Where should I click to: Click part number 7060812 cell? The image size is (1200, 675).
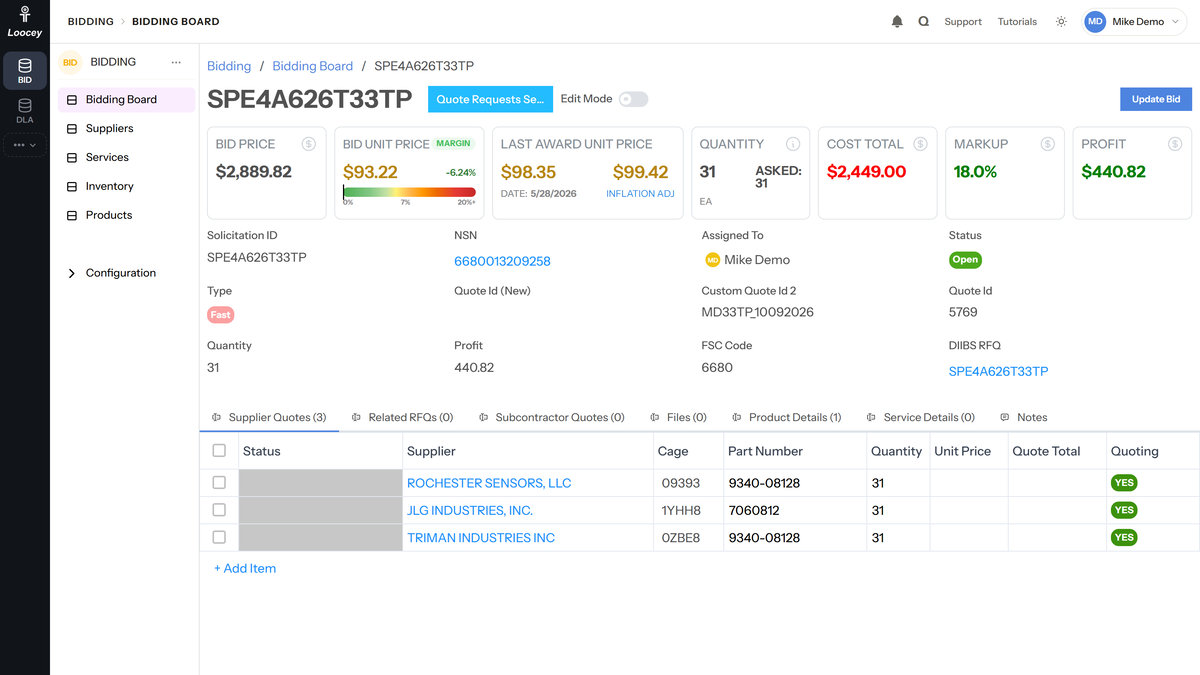click(795, 510)
